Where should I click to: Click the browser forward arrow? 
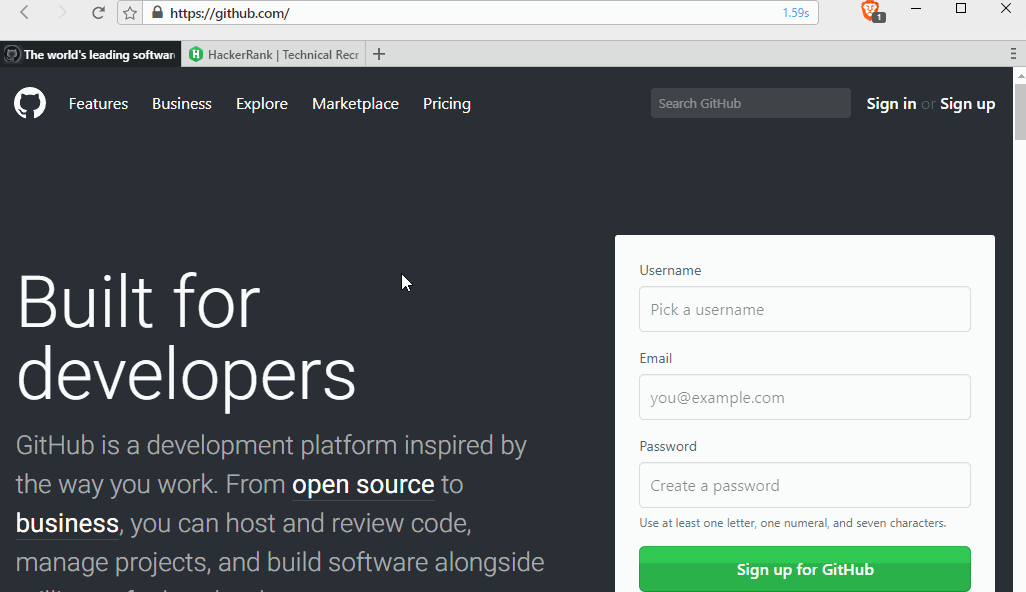62,12
